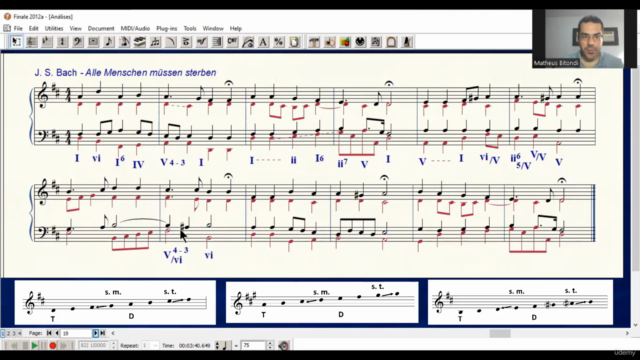Click the tempo value field showing 75

click(x=253, y=346)
